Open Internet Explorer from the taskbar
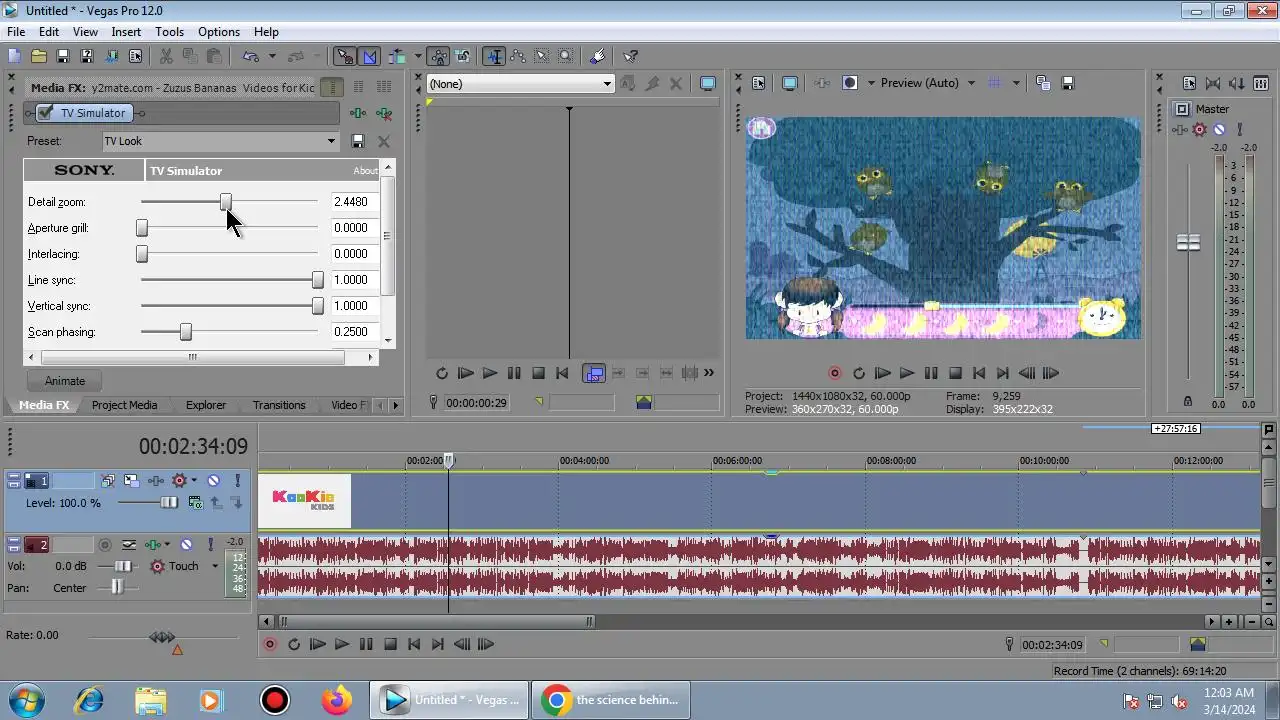 click(x=88, y=700)
